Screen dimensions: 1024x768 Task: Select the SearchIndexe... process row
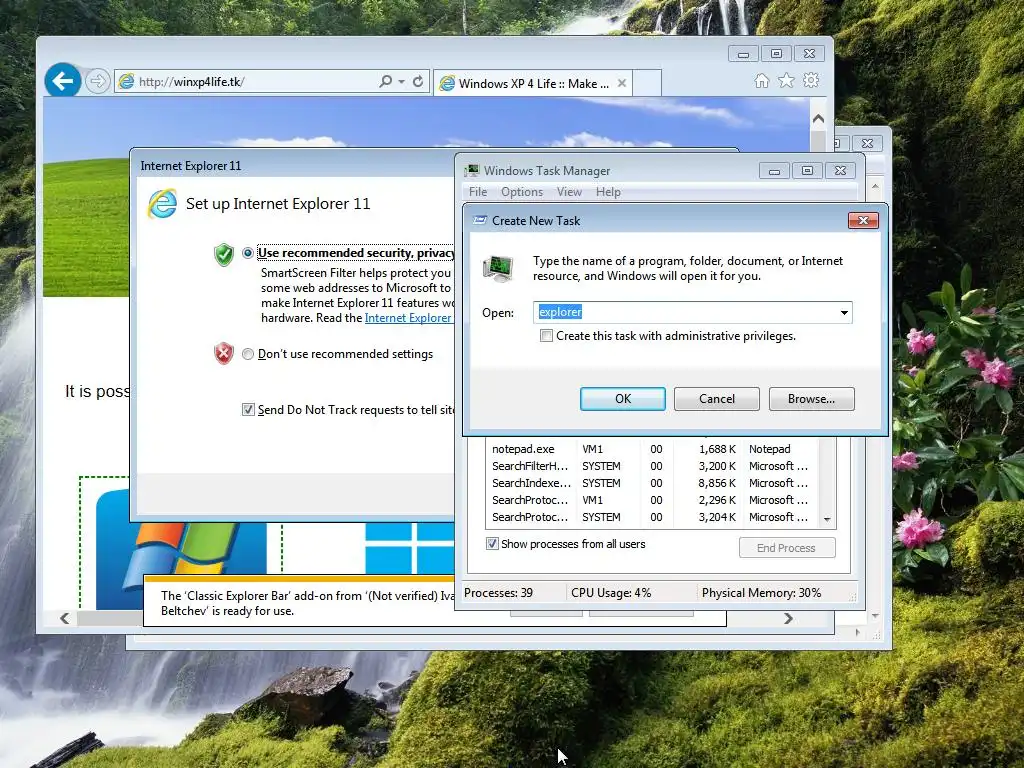pyautogui.click(x=652, y=483)
